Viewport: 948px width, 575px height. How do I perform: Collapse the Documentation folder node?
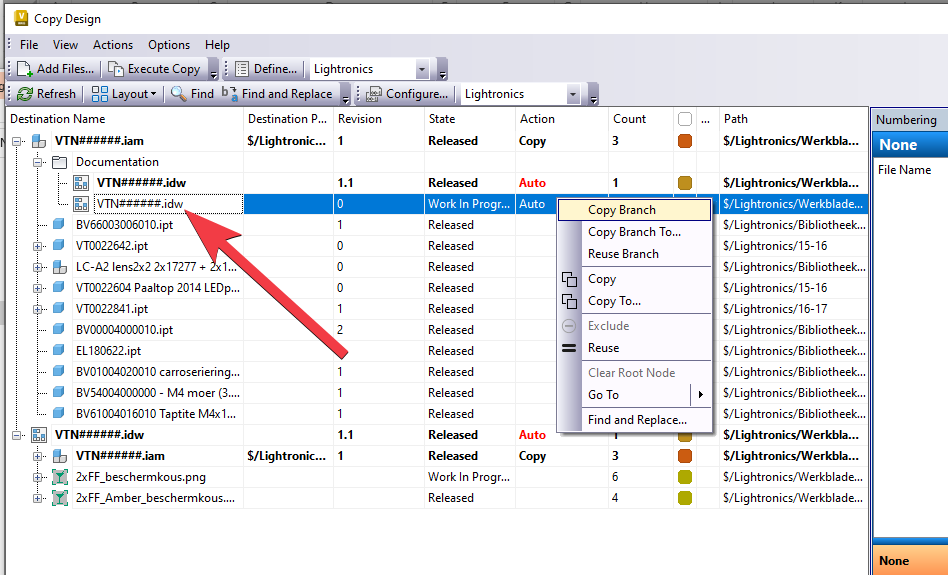tap(37, 162)
